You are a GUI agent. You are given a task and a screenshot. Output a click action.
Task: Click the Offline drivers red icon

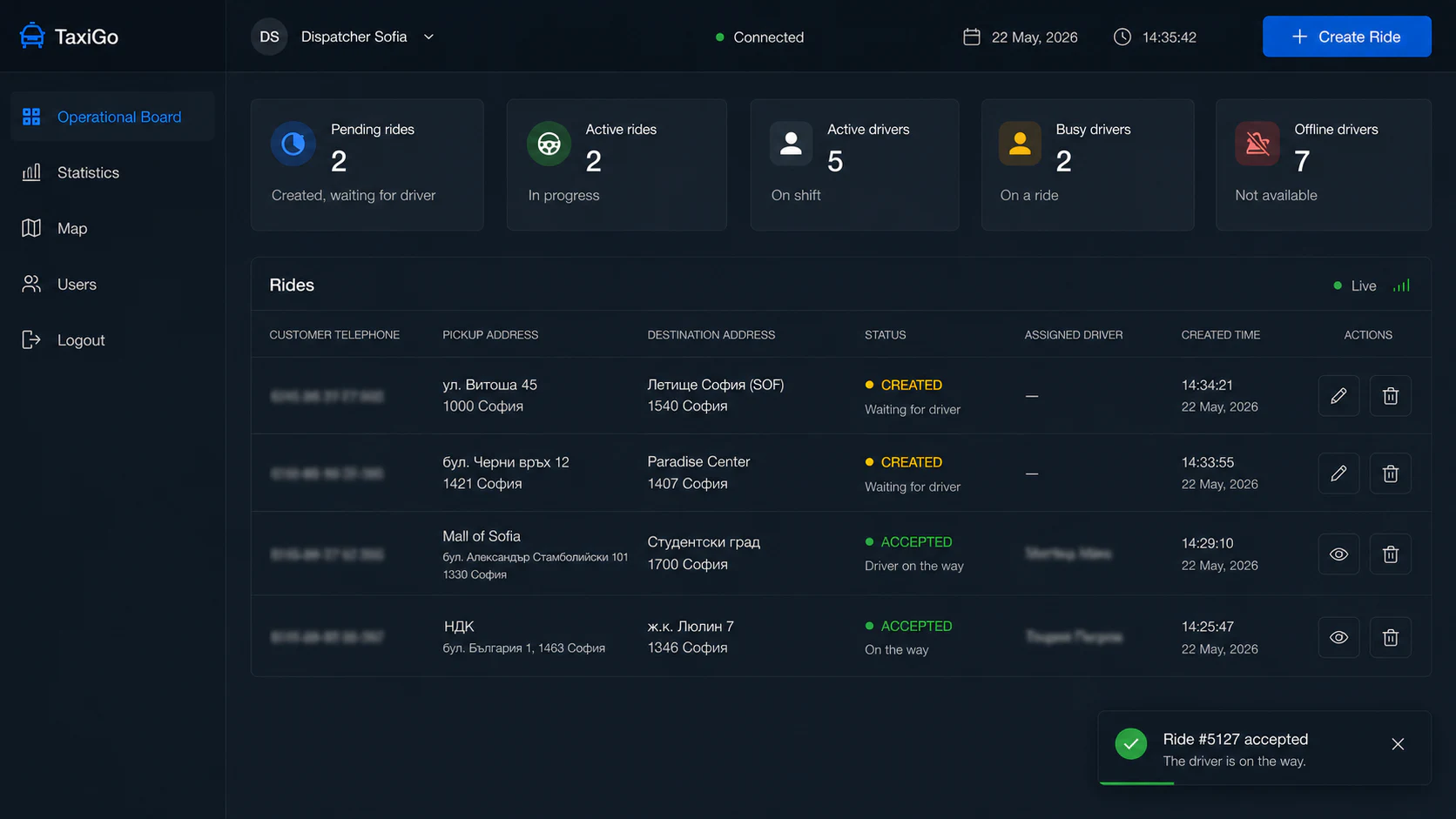pos(1257,144)
